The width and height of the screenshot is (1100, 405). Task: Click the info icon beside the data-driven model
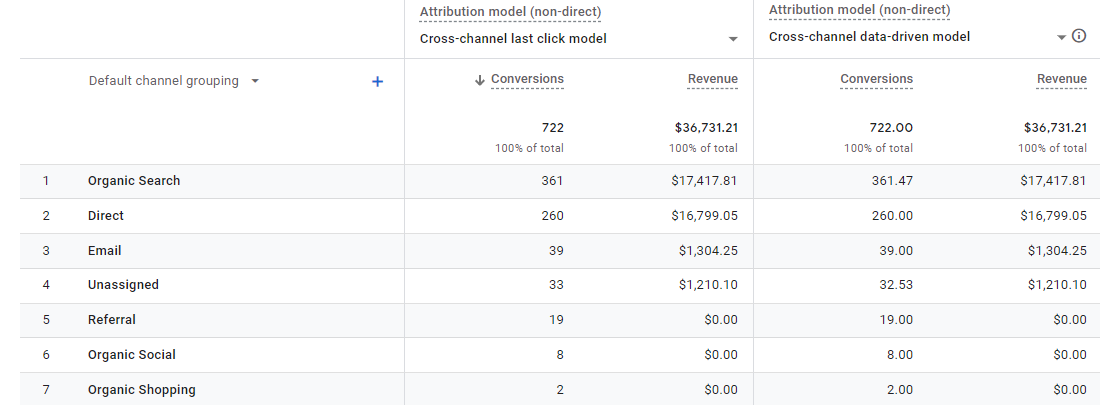1079,36
